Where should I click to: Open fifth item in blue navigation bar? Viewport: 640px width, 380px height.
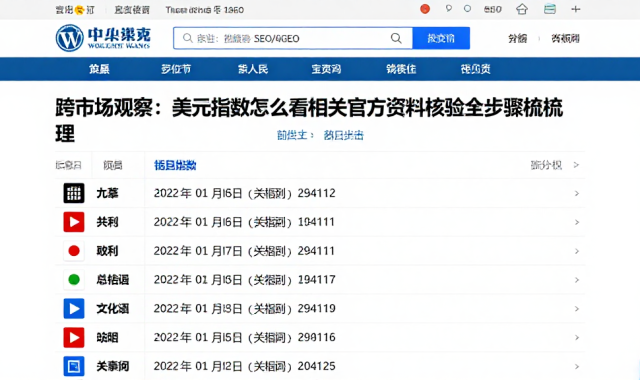[401, 69]
